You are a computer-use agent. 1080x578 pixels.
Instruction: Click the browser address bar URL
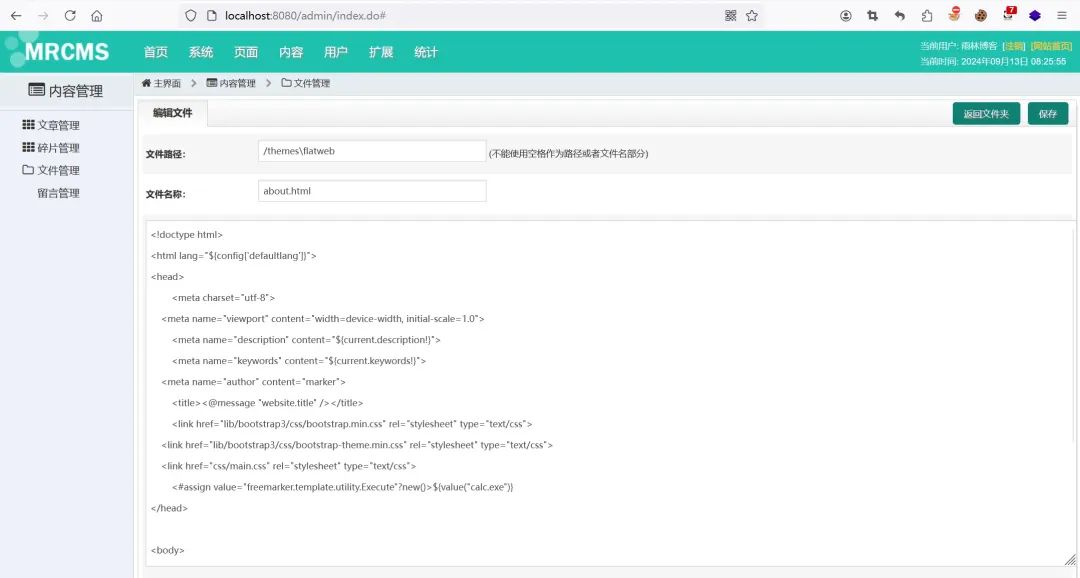pos(305,15)
